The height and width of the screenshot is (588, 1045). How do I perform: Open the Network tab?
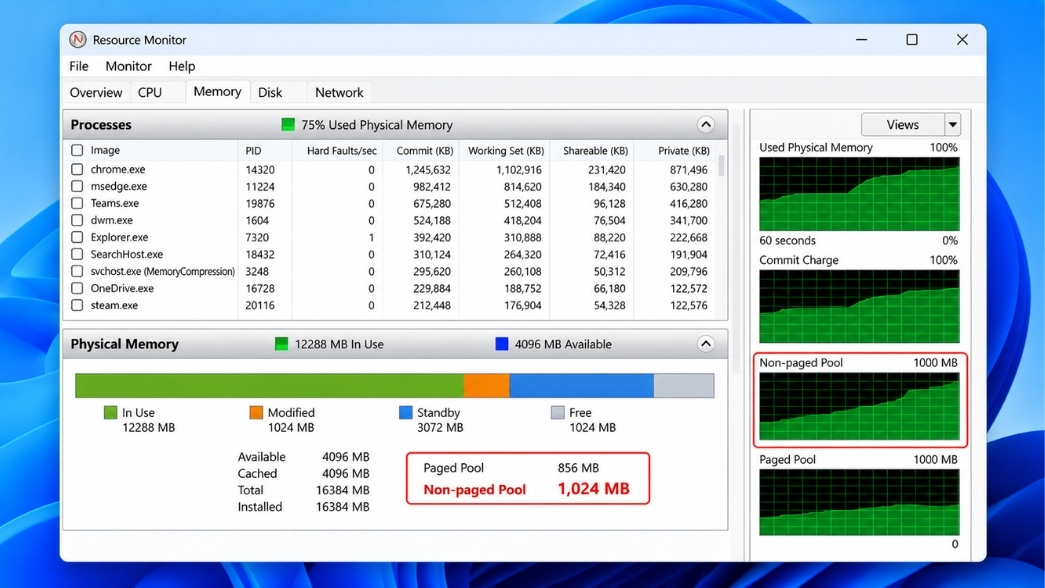pos(339,93)
